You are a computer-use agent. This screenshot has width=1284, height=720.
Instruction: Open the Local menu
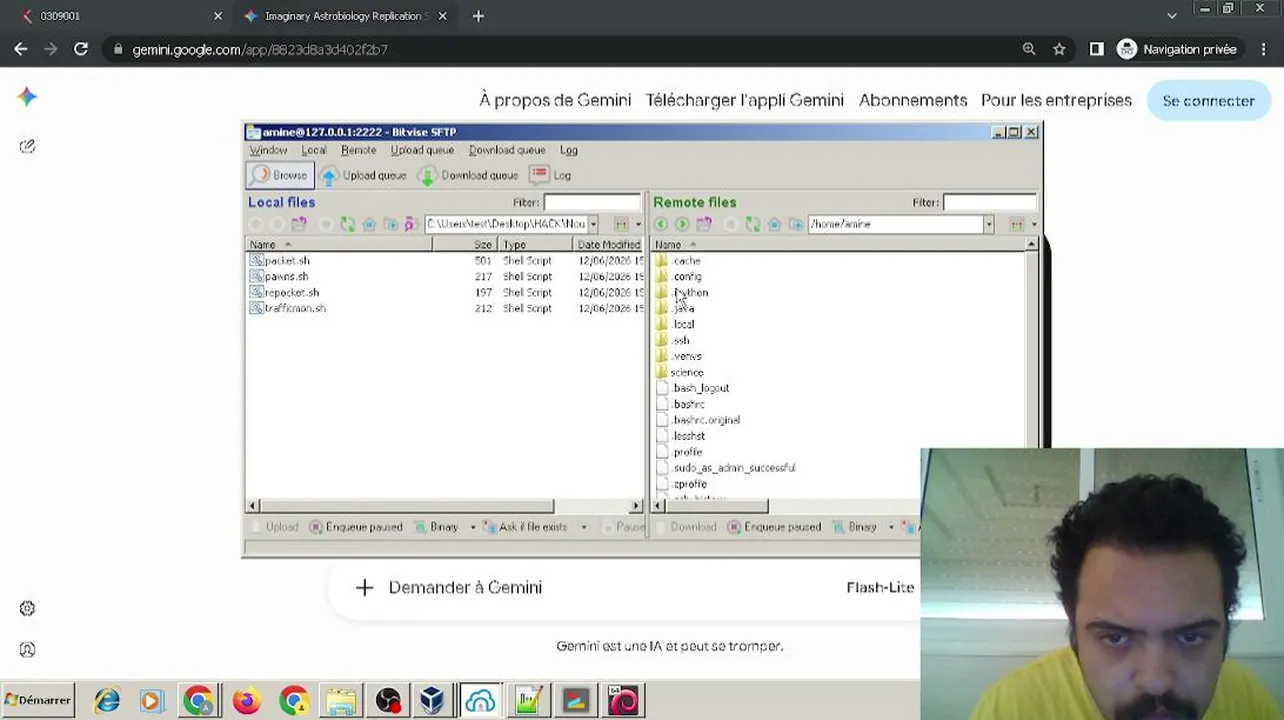click(314, 150)
